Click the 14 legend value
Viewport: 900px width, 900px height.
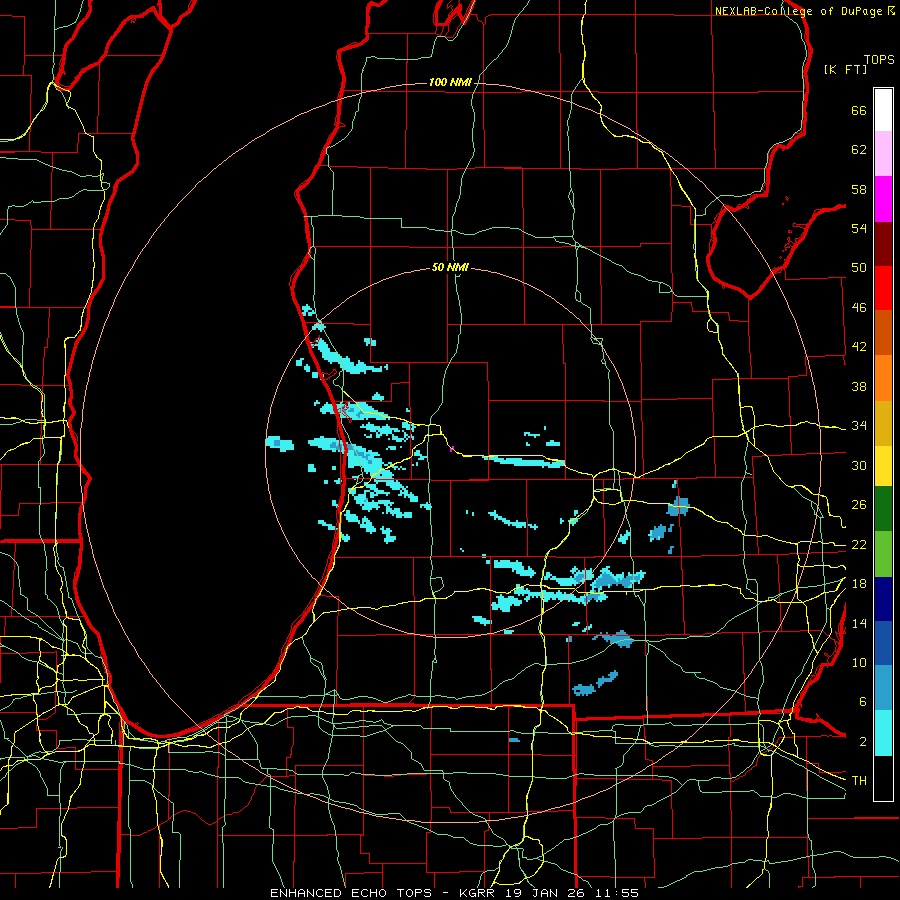point(859,623)
